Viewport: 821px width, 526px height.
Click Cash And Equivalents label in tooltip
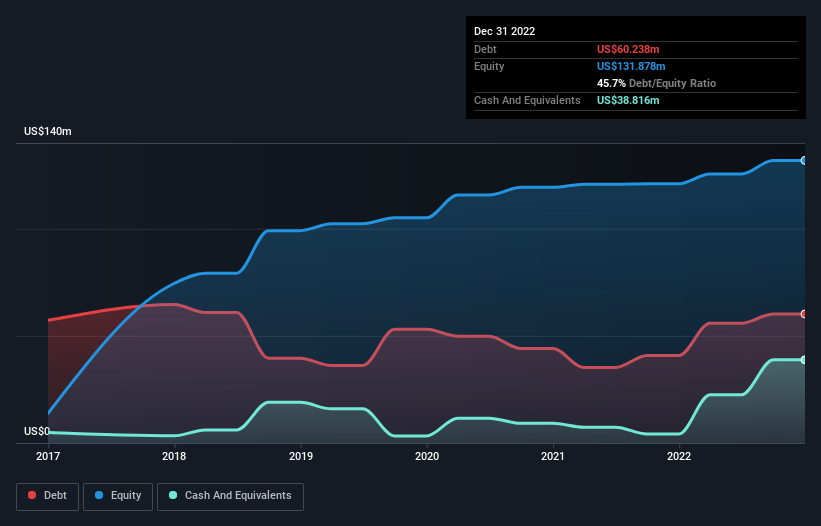[x=527, y=100]
